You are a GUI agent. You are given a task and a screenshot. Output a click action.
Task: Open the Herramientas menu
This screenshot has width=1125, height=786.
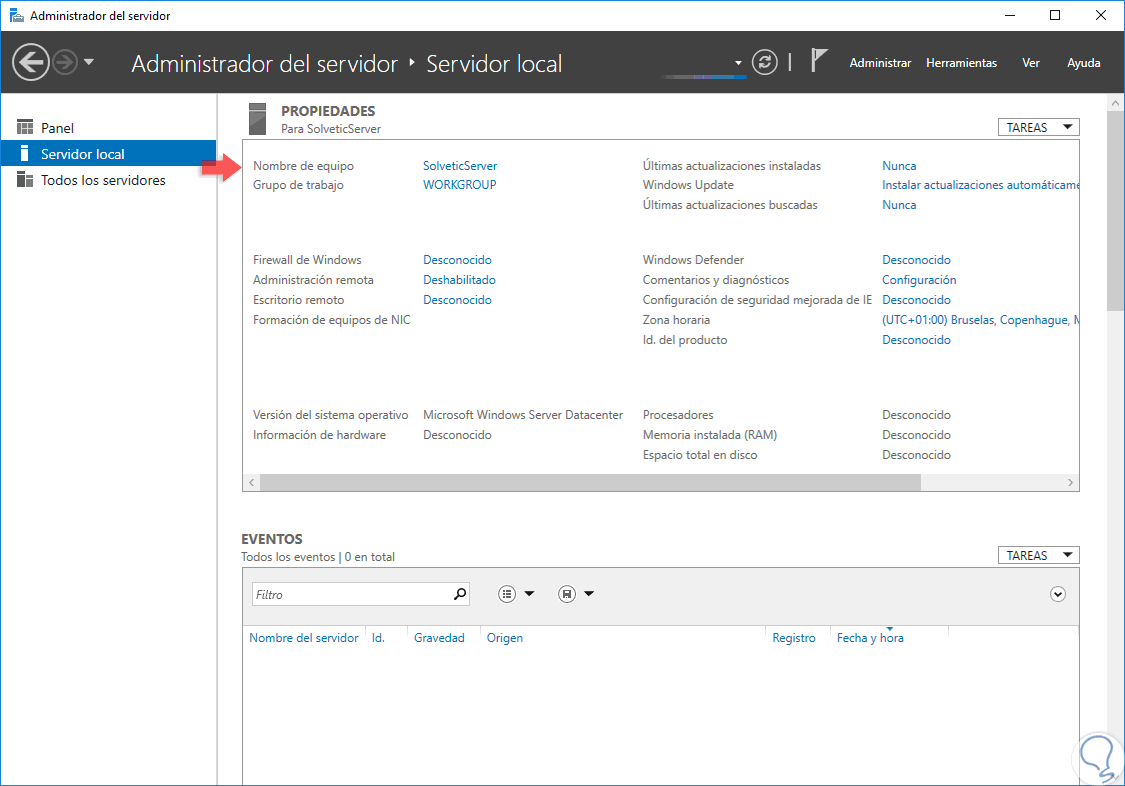(x=961, y=63)
